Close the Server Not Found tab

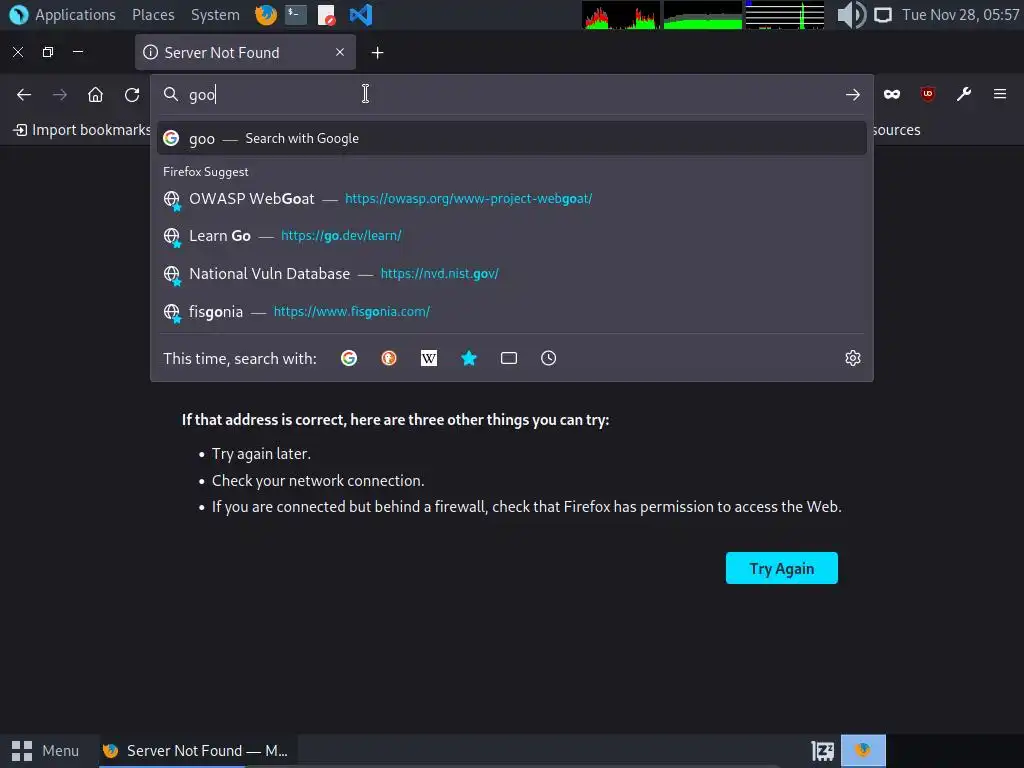[340, 52]
